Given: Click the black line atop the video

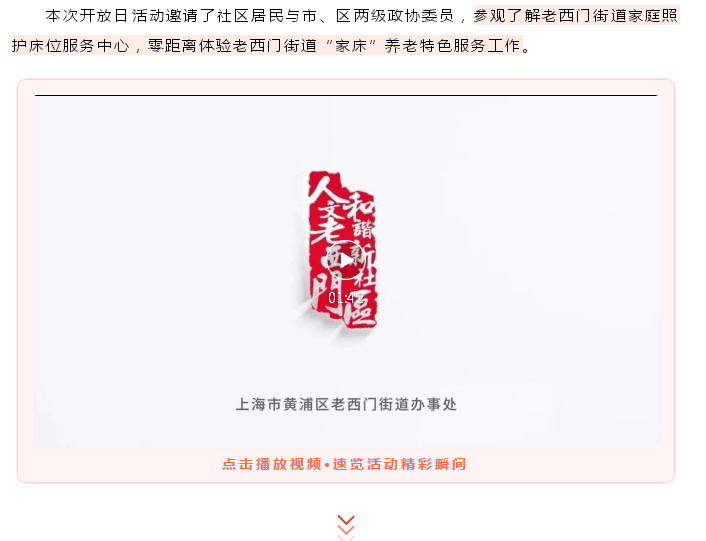Looking at the screenshot, I should click(346, 95).
